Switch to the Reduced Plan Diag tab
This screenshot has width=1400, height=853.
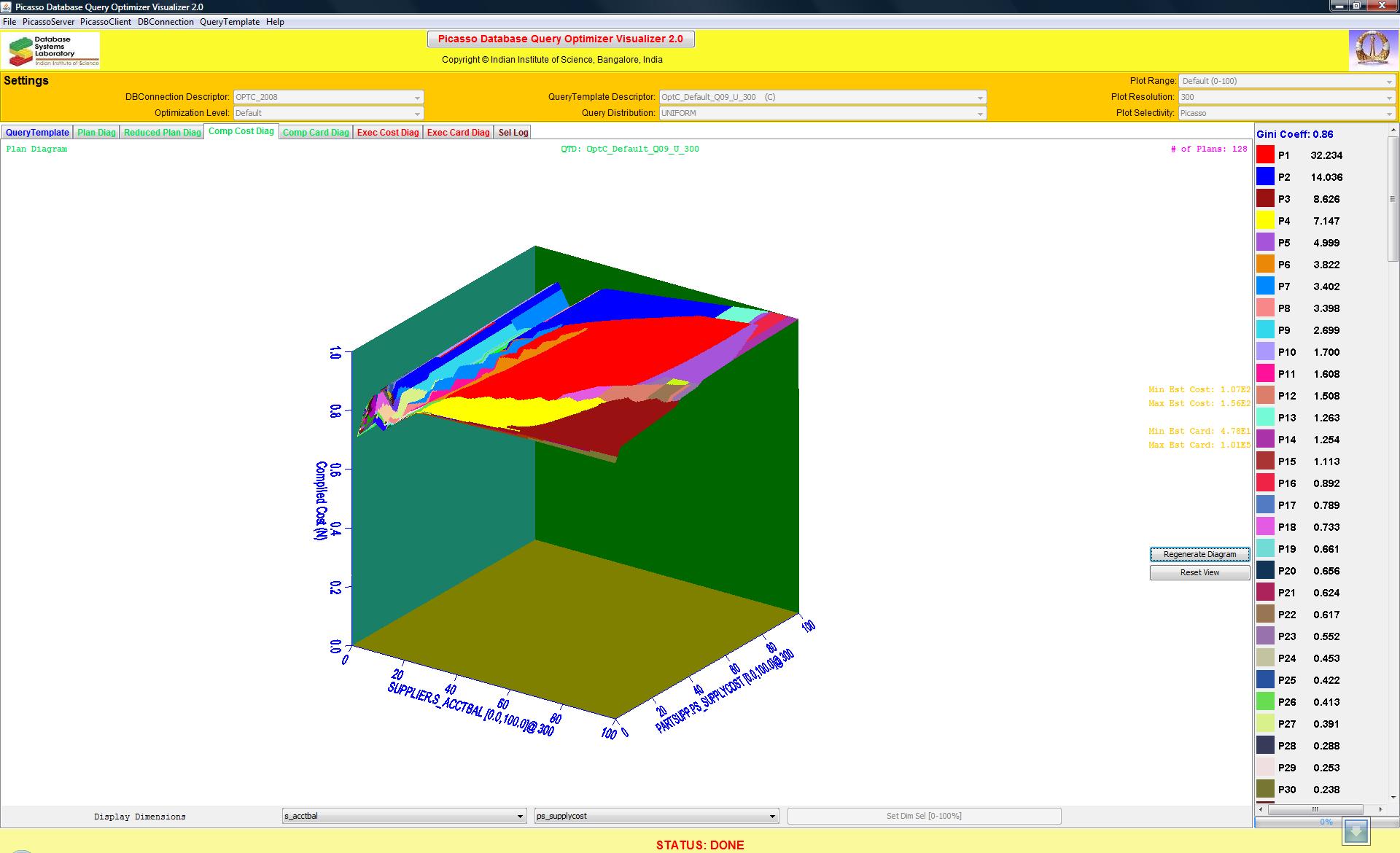click(162, 133)
